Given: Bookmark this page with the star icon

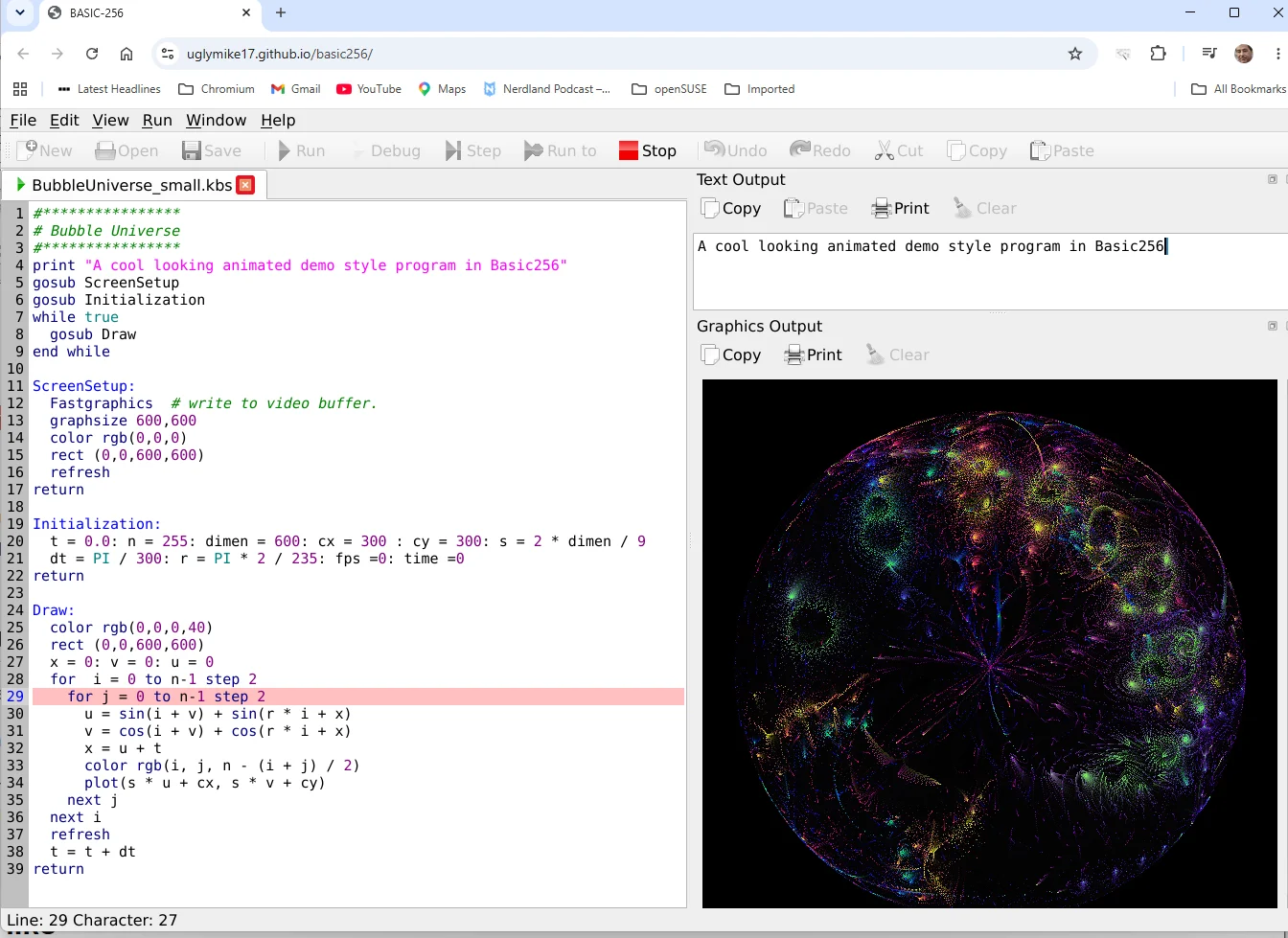Looking at the screenshot, I should [x=1075, y=54].
